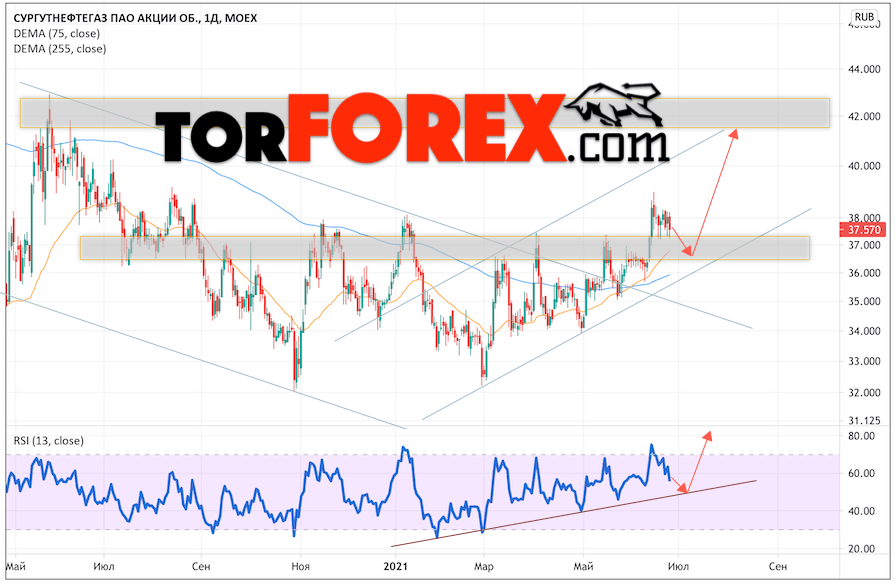This screenshot has height=584, width=896.
Task: Click the Ноя time axis label
Action: click(x=301, y=566)
